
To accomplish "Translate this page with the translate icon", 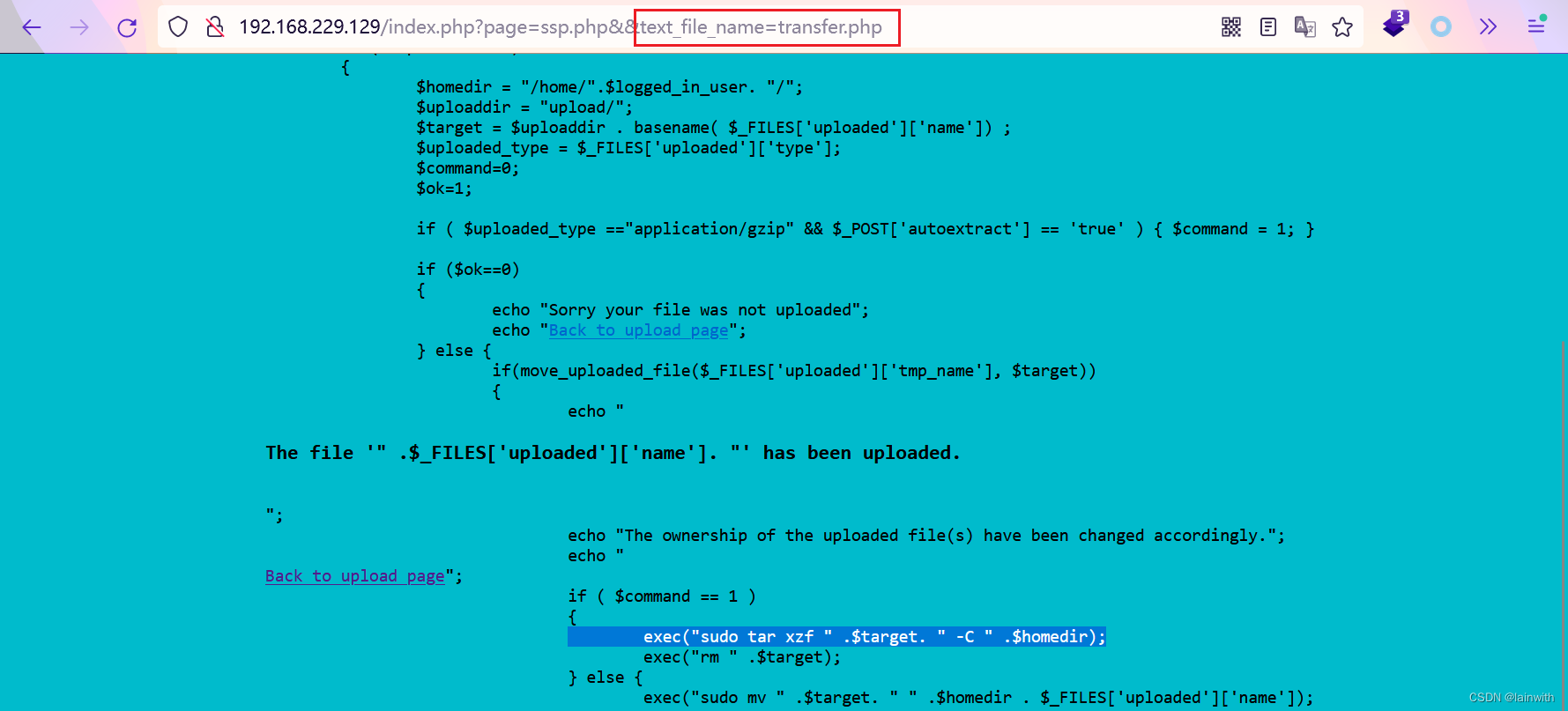I will tap(1305, 27).
